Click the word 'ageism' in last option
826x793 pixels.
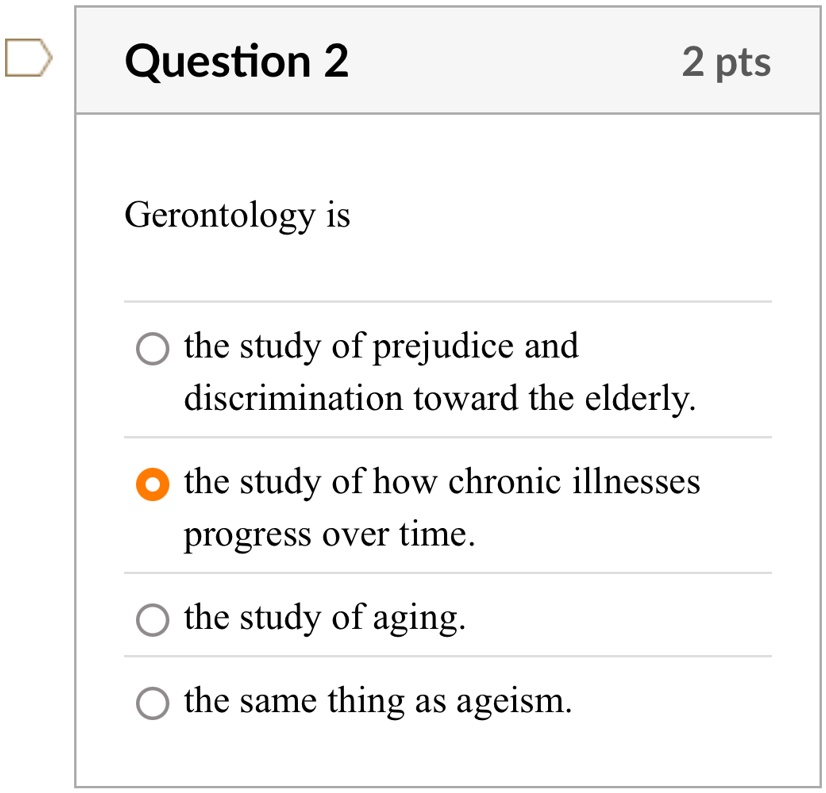coord(510,703)
